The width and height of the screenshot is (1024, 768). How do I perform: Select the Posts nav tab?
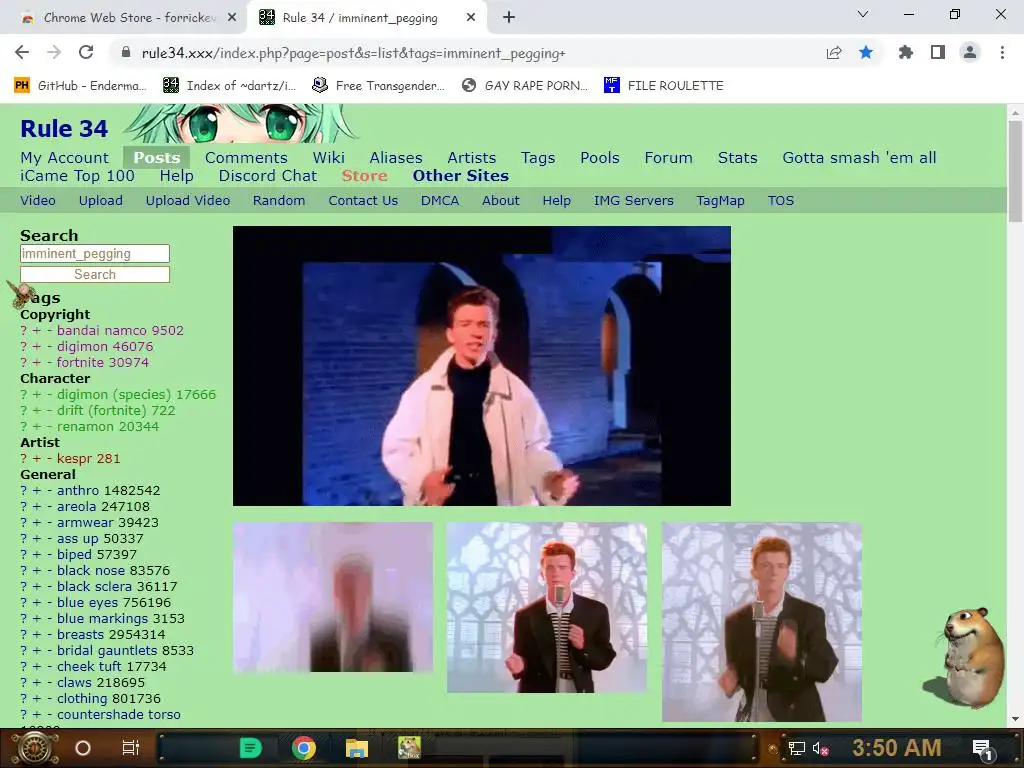click(x=157, y=158)
